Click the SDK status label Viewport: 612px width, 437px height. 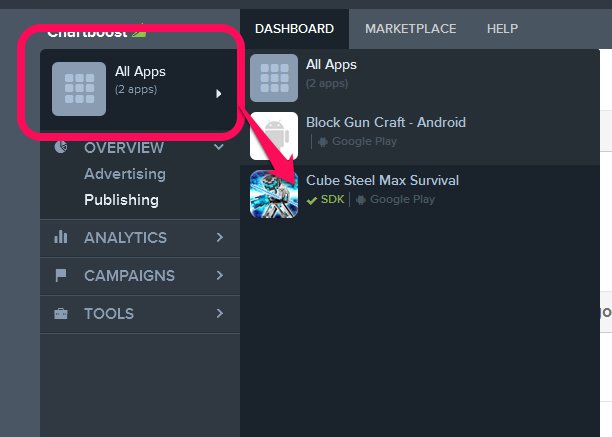(333, 199)
